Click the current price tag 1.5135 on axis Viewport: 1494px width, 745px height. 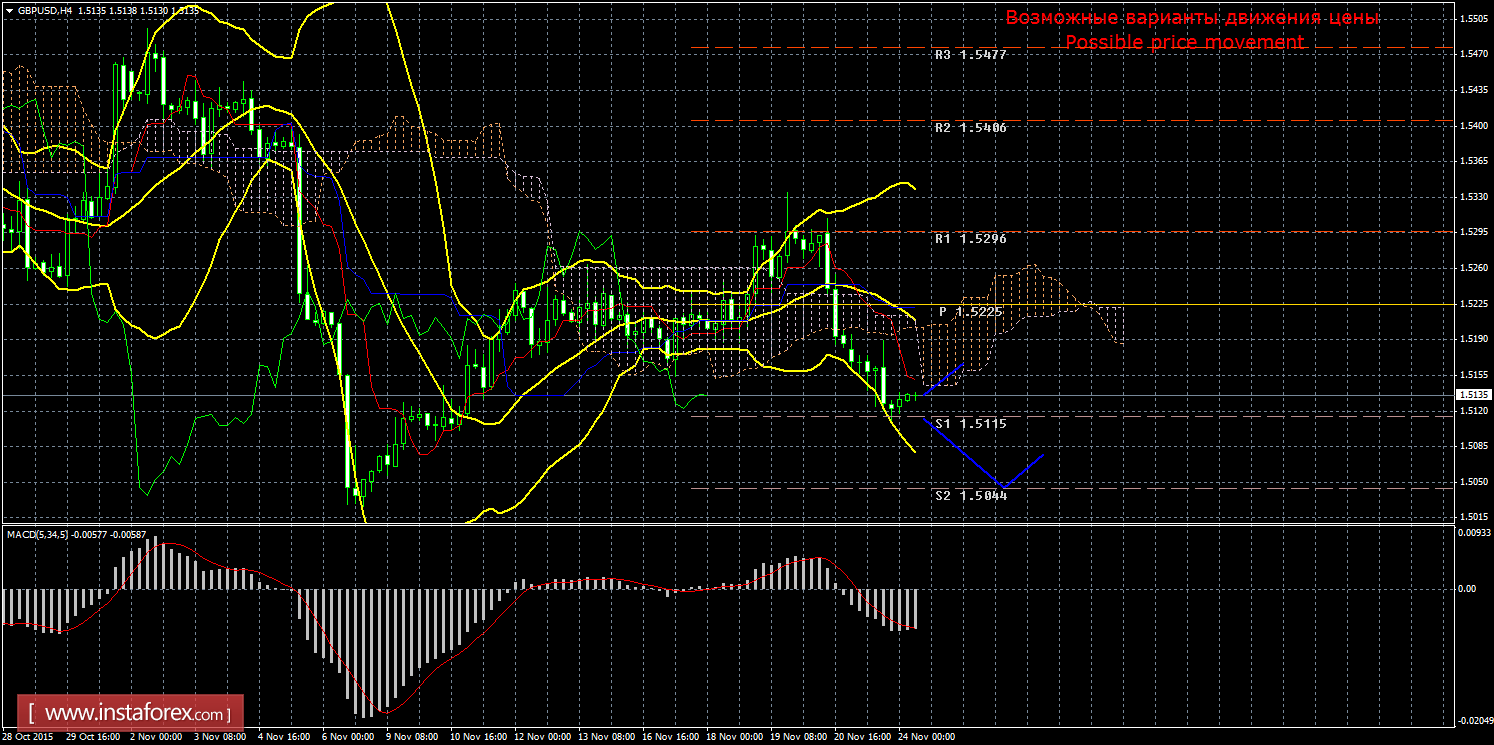tap(1471, 395)
